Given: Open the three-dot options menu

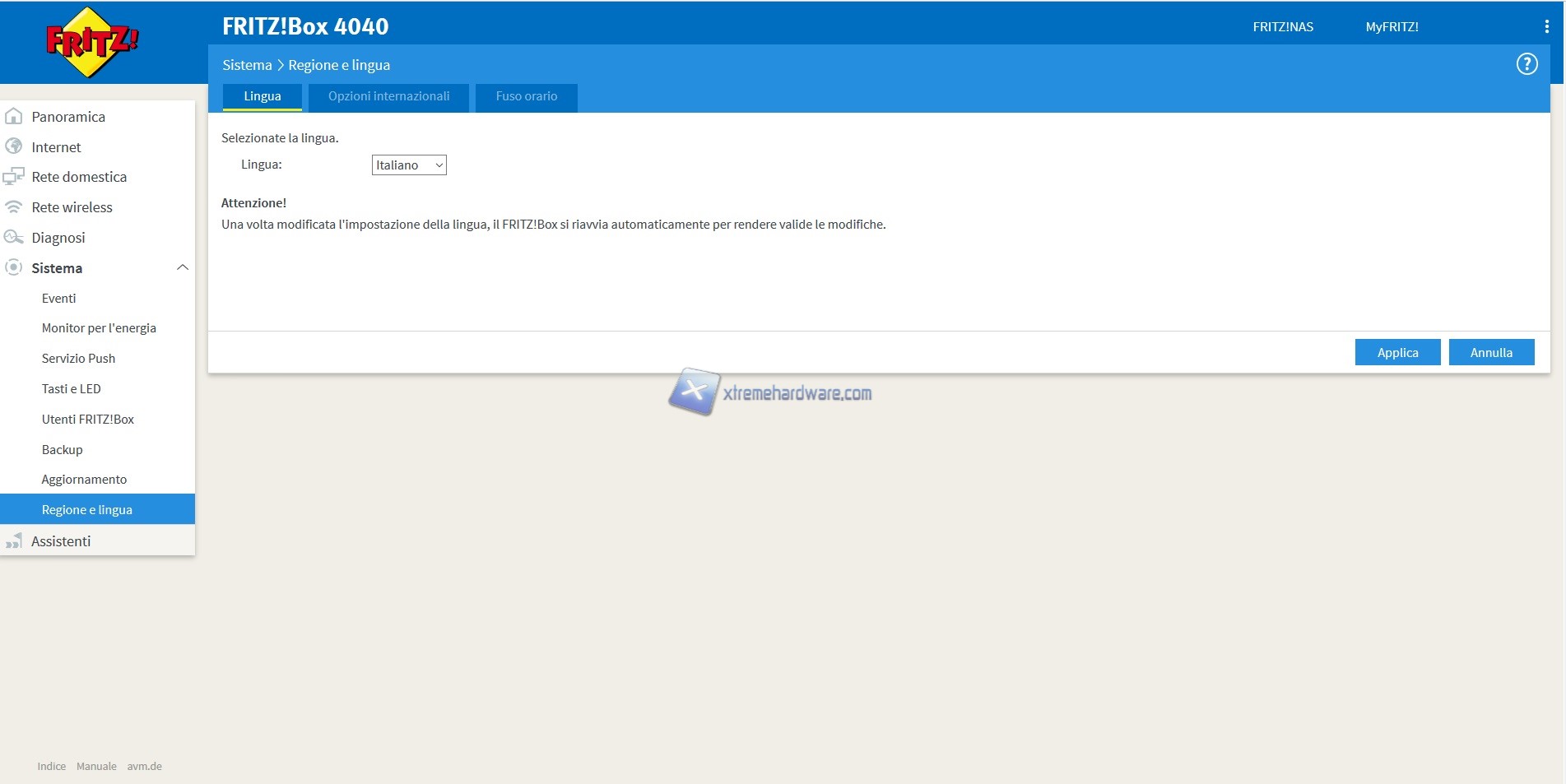Looking at the screenshot, I should (x=1546, y=26).
